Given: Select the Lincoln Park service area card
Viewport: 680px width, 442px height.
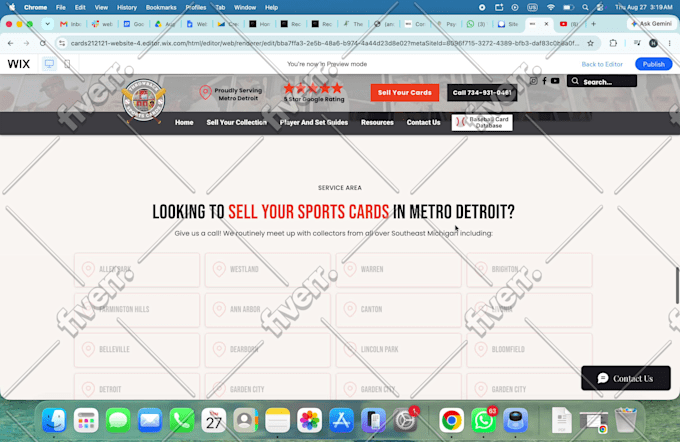Looking at the screenshot, I should pos(399,350).
